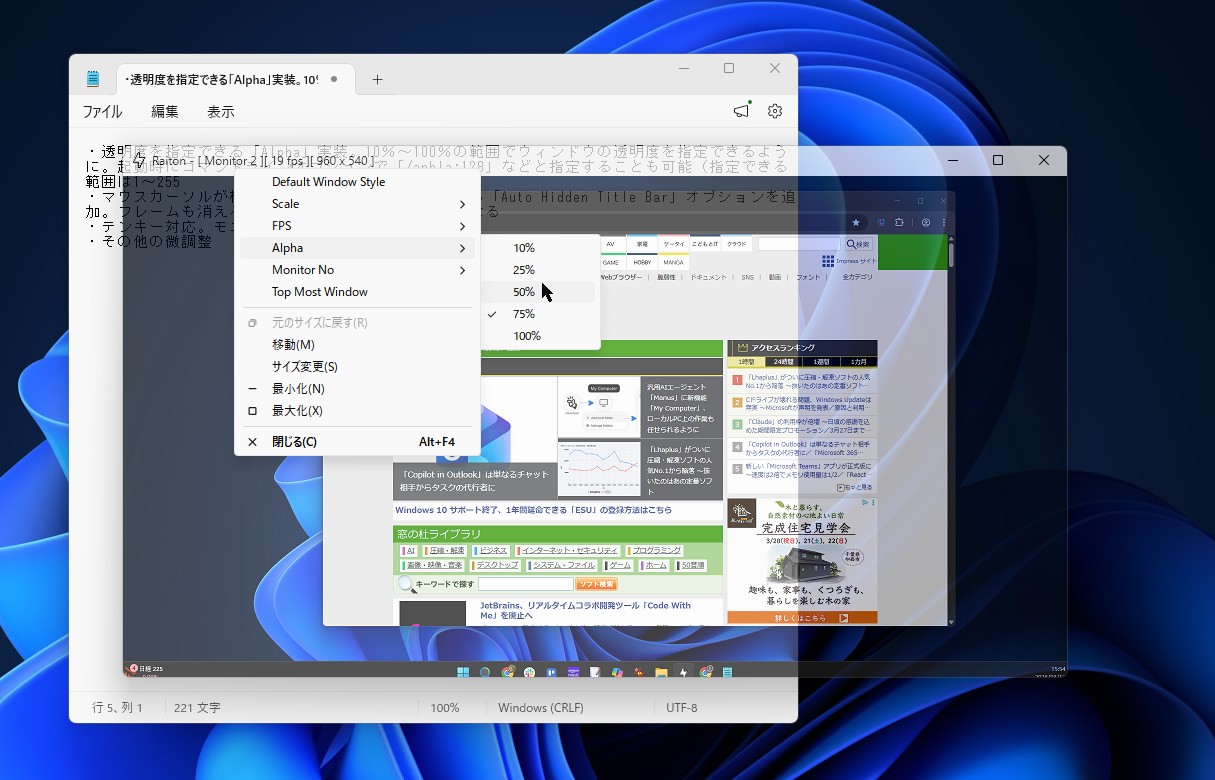Uncheck the 75% alpha level
The image size is (1215, 780).
524,313
